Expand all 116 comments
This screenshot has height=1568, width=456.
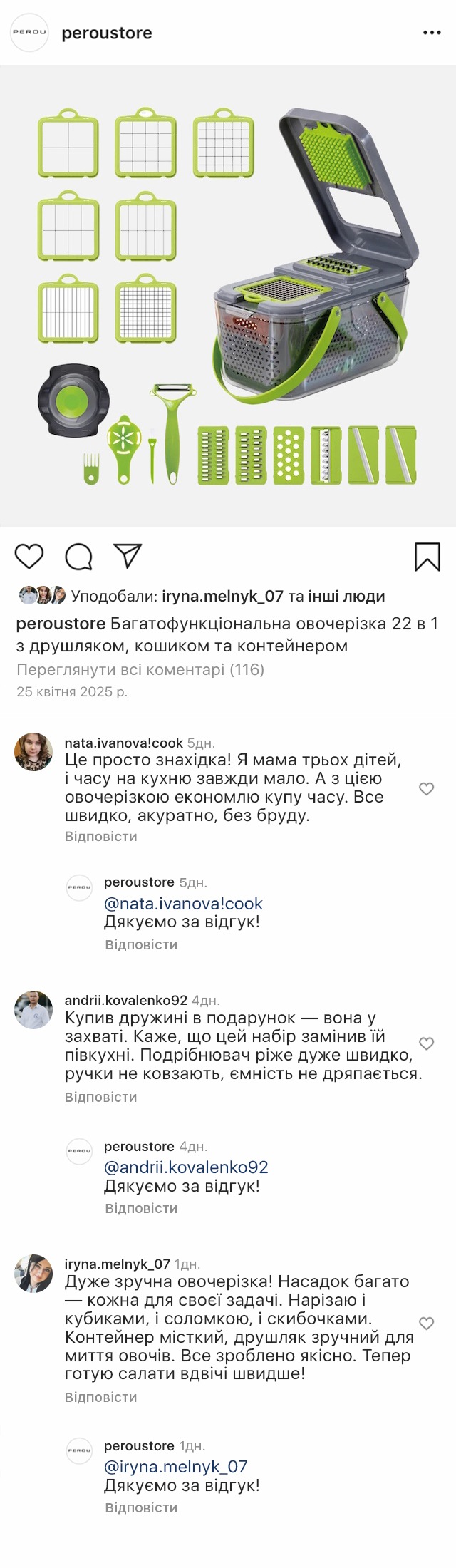pyautogui.click(x=140, y=669)
